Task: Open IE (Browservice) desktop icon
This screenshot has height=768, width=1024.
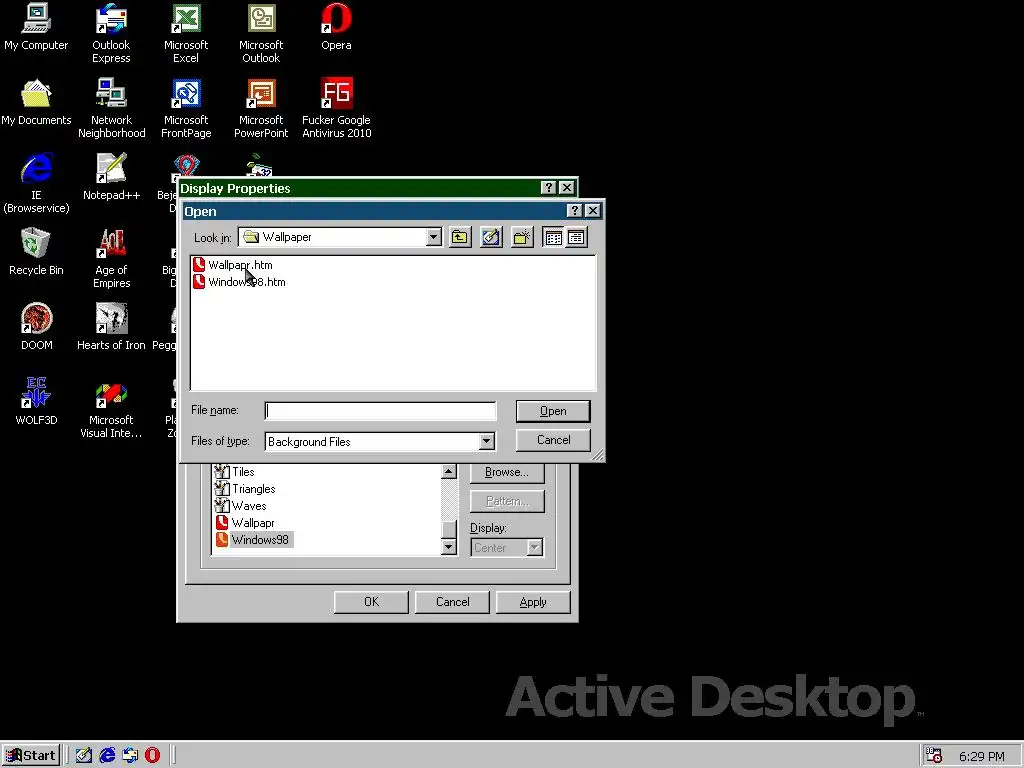Action: point(36,184)
